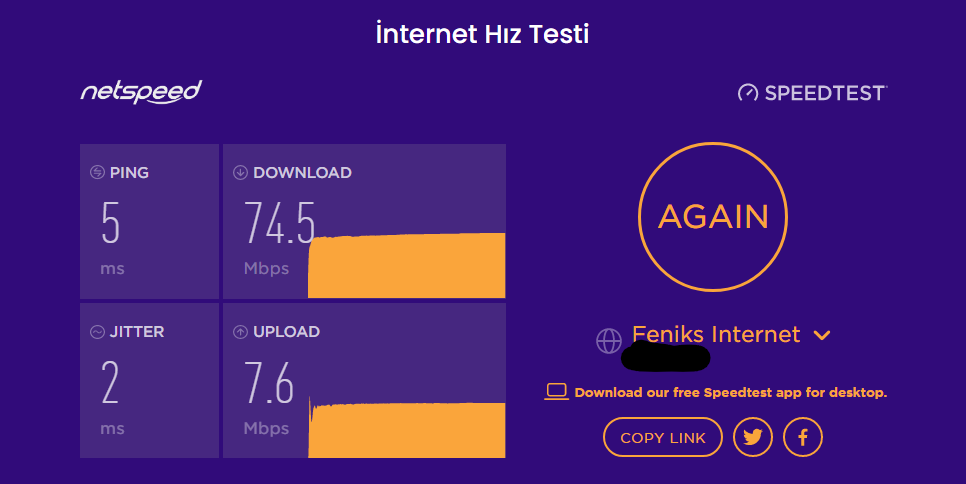Click the jitter icon beside JITTER label
The width and height of the screenshot is (966, 484).
click(x=97, y=331)
